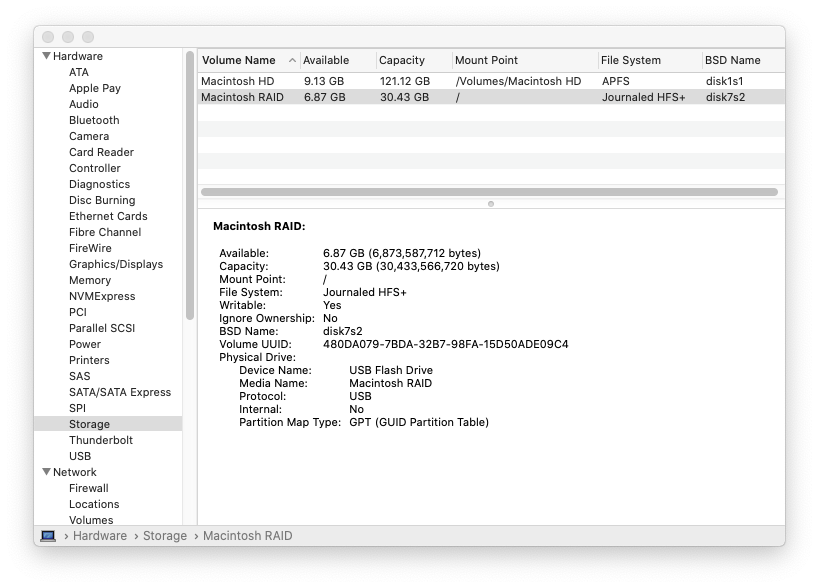This screenshot has width=819, height=588.
Task: Click the computer icon in path bar
Action: (x=48, y=536)
